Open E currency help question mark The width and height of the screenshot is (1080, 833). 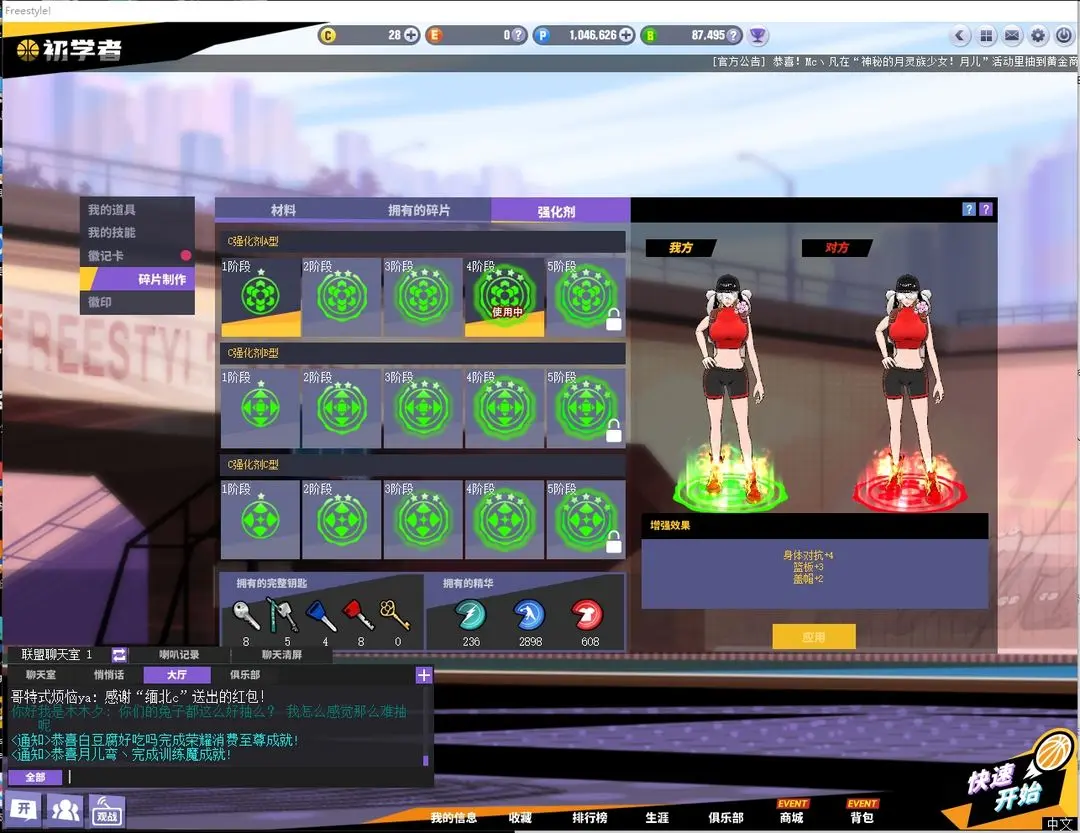point(519,35)
